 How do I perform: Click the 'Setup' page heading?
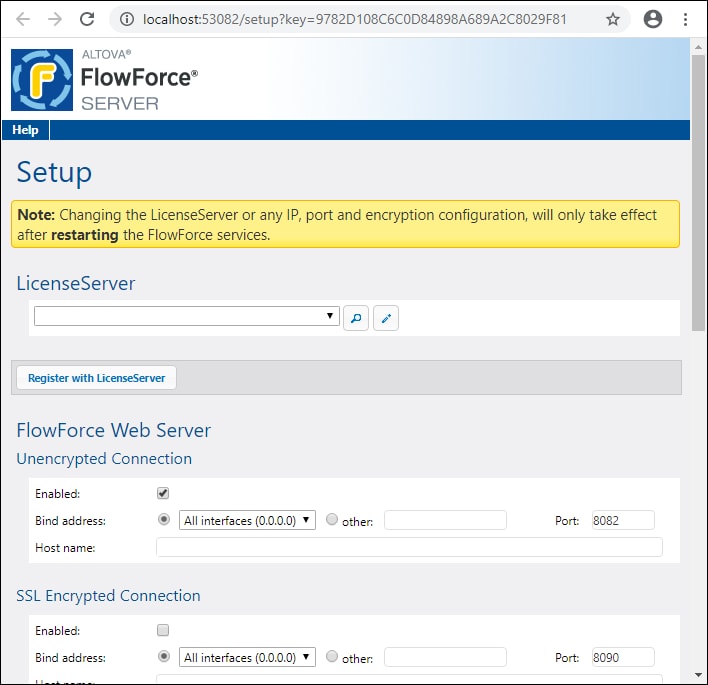(x=54, y=172)
